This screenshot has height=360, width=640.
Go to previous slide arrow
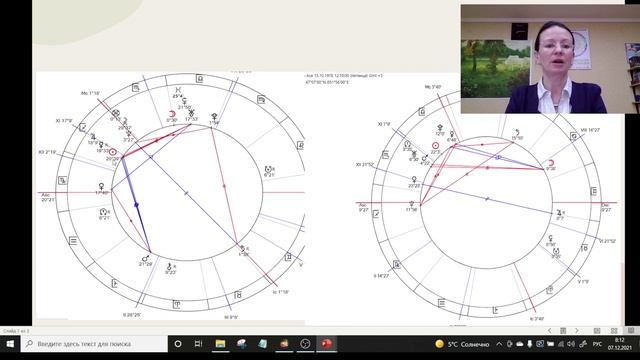(549, 330)
